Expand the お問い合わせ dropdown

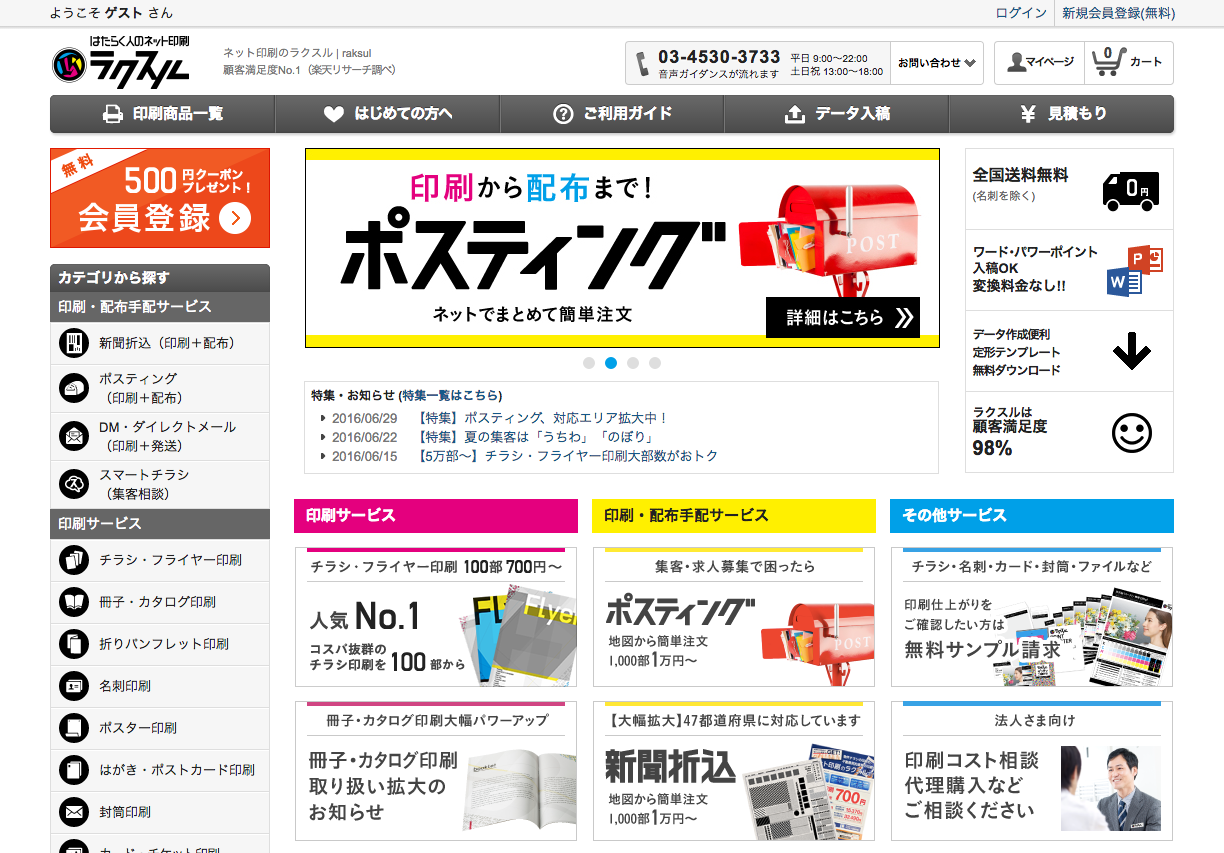[x=937, y=62]
